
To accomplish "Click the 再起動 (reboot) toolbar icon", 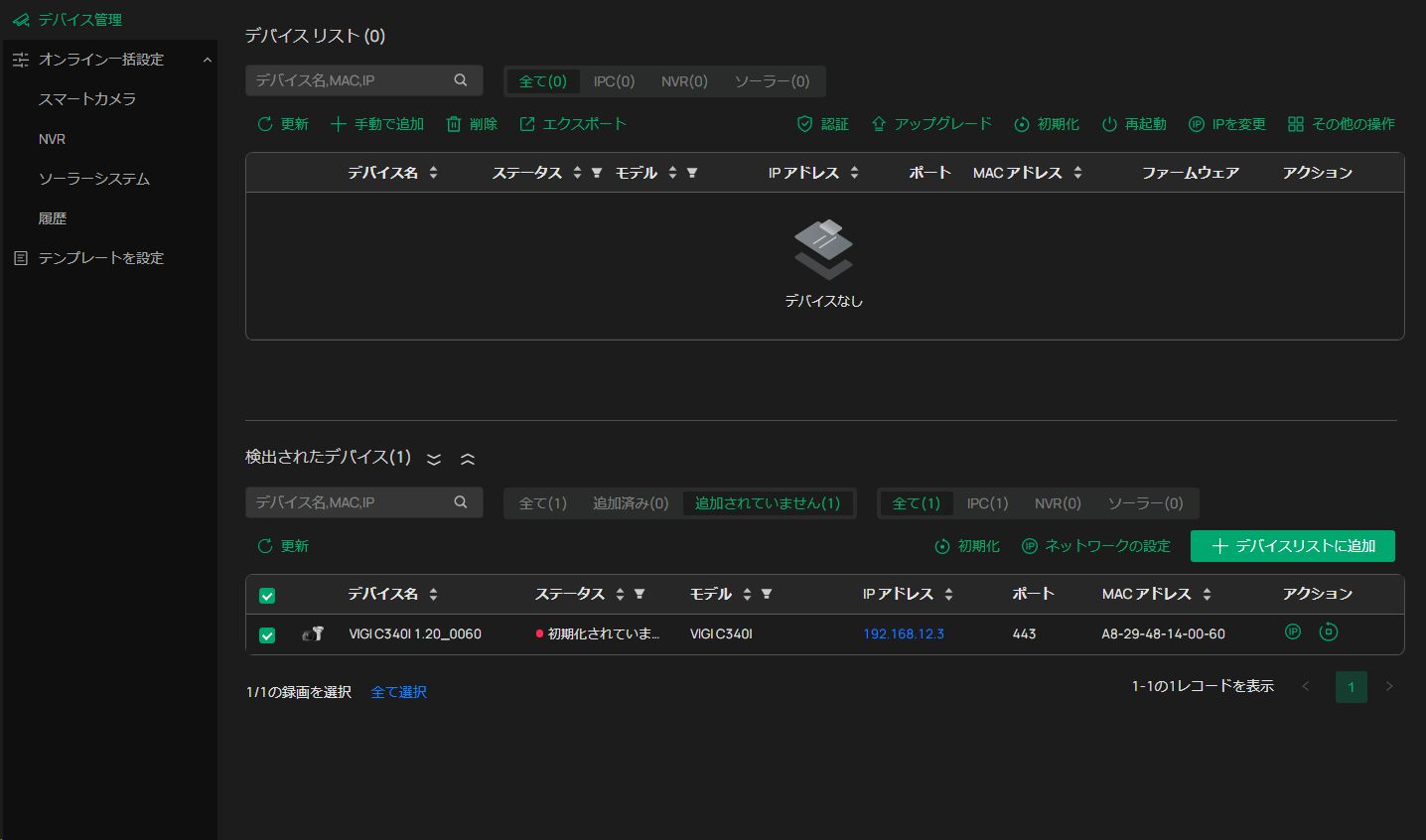I will pos(1109,124).
